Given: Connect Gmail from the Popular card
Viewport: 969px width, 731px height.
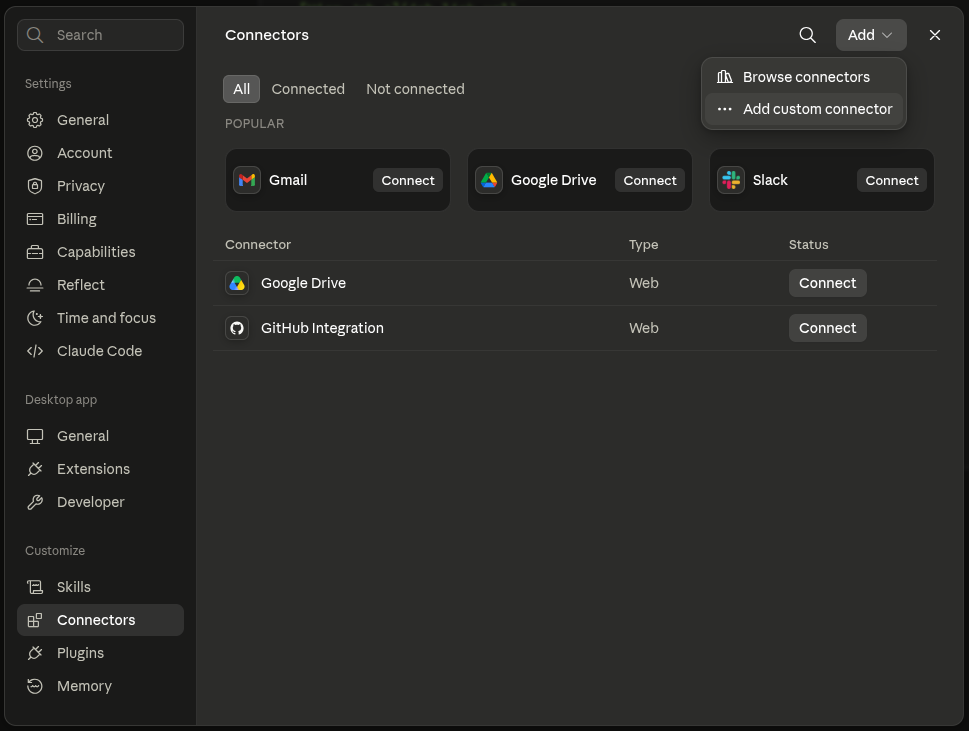Looking at the screenshot, I should click(x=408, y=180).
